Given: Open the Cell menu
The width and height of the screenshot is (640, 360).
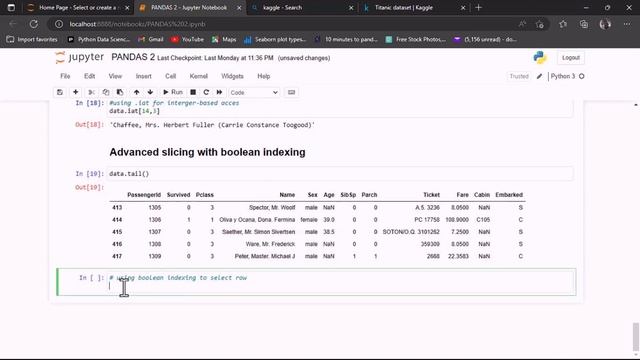Looking at the screenshot, I should pyautogui.click(x=170, y=76).
